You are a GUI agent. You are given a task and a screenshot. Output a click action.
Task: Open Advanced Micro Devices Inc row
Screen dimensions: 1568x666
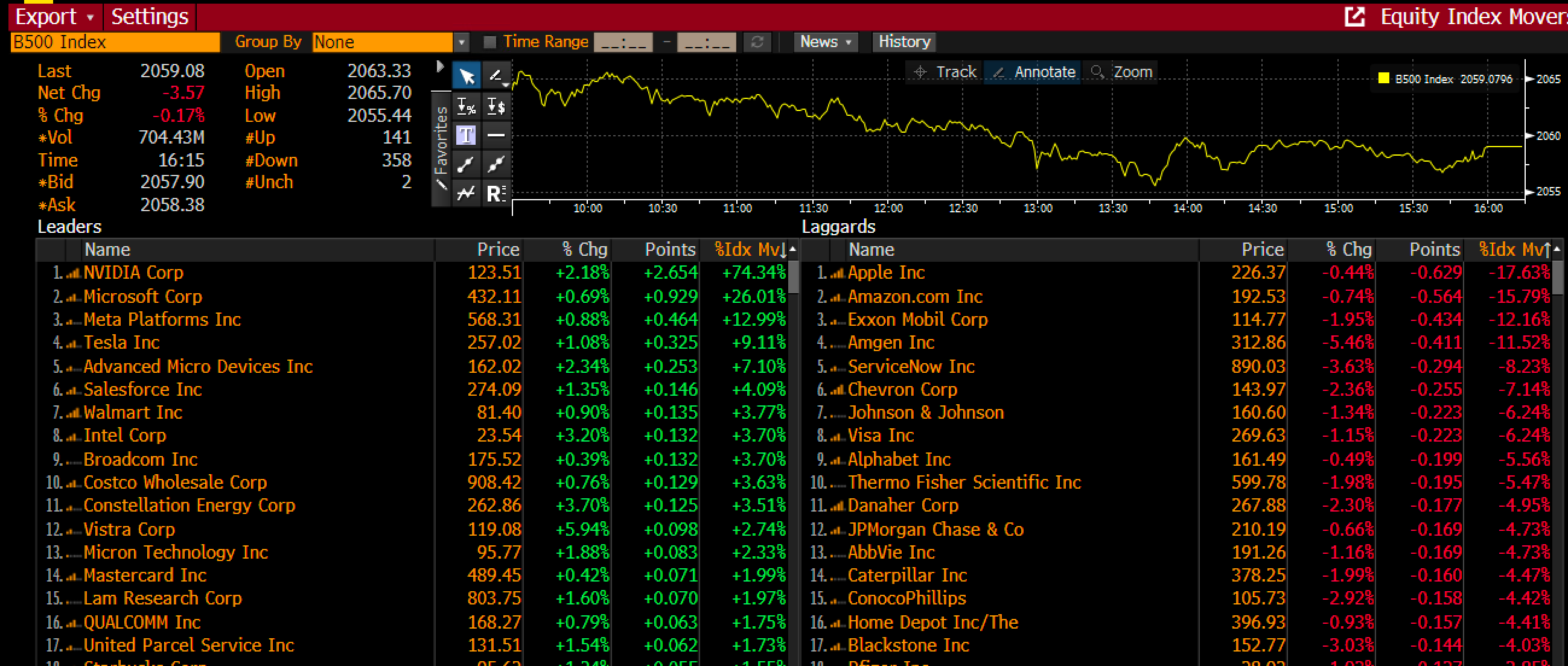point(198,367)
